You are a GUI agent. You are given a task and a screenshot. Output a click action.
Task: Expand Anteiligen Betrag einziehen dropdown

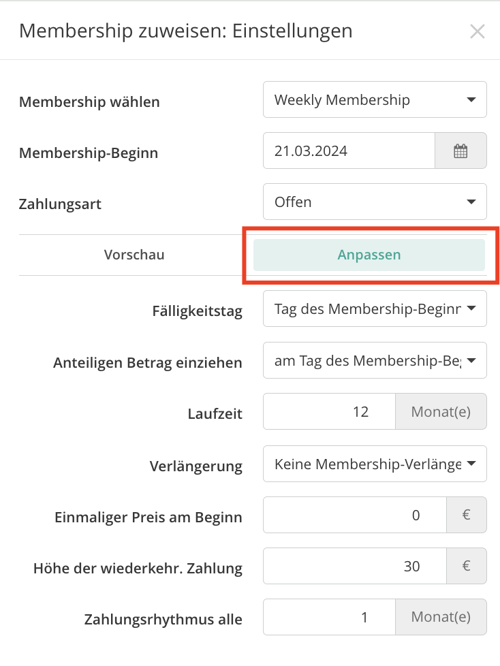(375, 361)
